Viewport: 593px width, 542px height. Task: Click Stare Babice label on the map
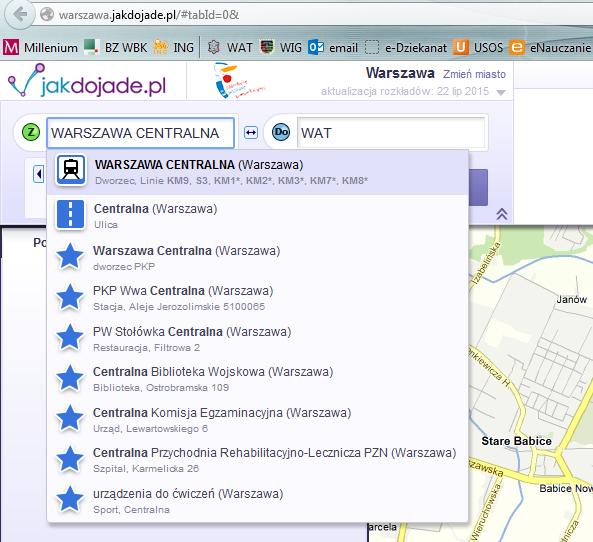pyautogui.click(x=516, y=441)
